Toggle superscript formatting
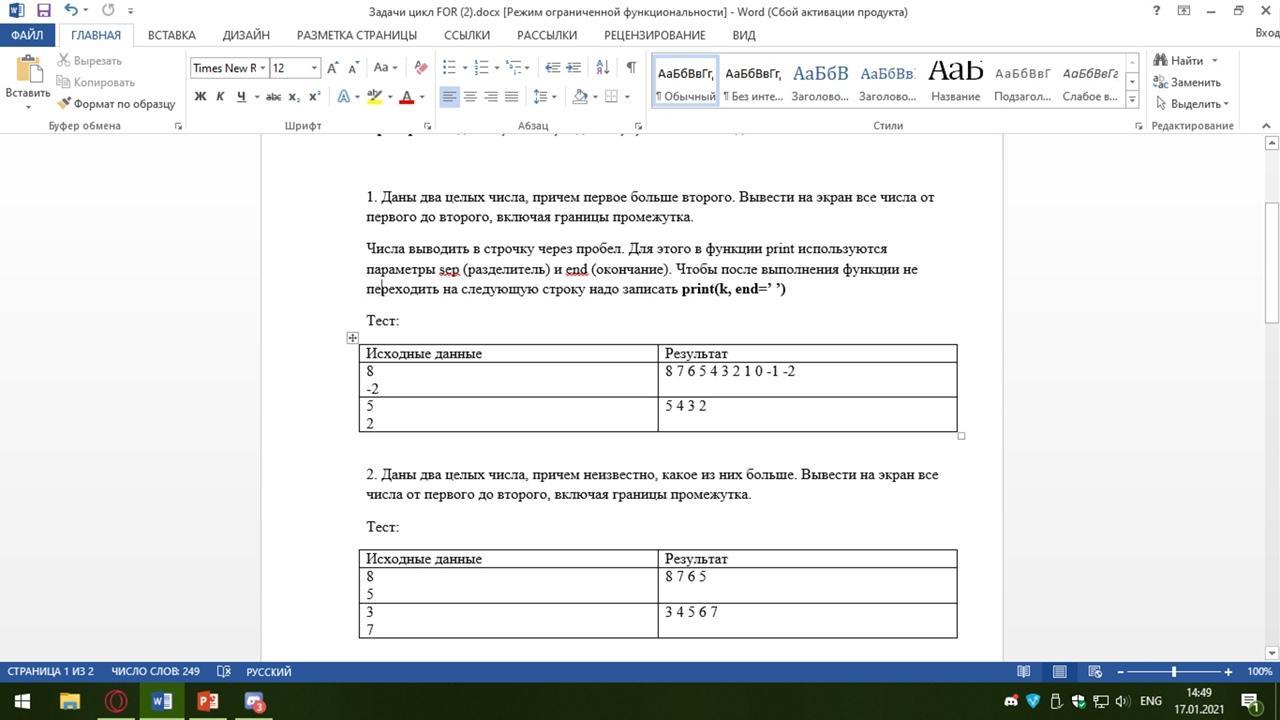 click(x=314, y=97)
